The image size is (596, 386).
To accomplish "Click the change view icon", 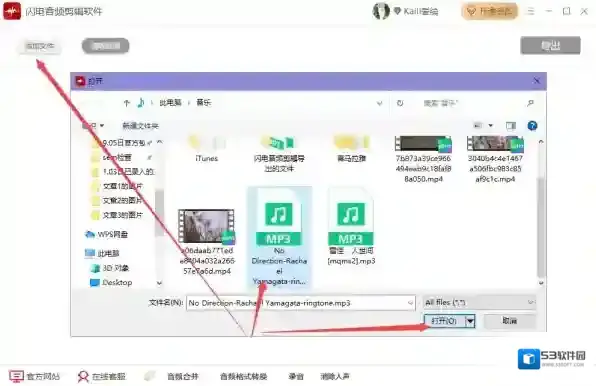I will tap(477, 125).
